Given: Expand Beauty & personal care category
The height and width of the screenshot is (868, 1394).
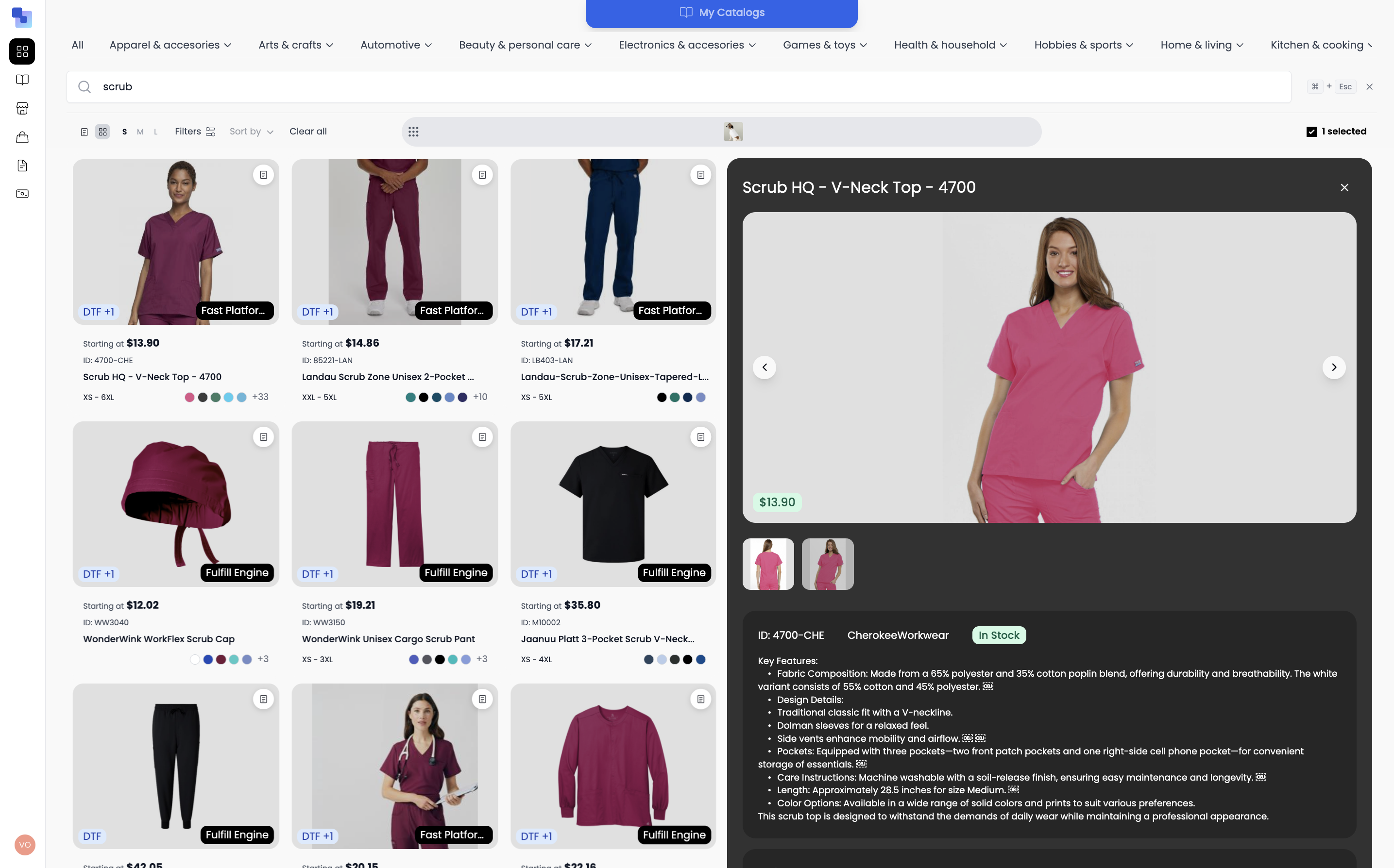Looking at the screenshot, I should [526, 45].
